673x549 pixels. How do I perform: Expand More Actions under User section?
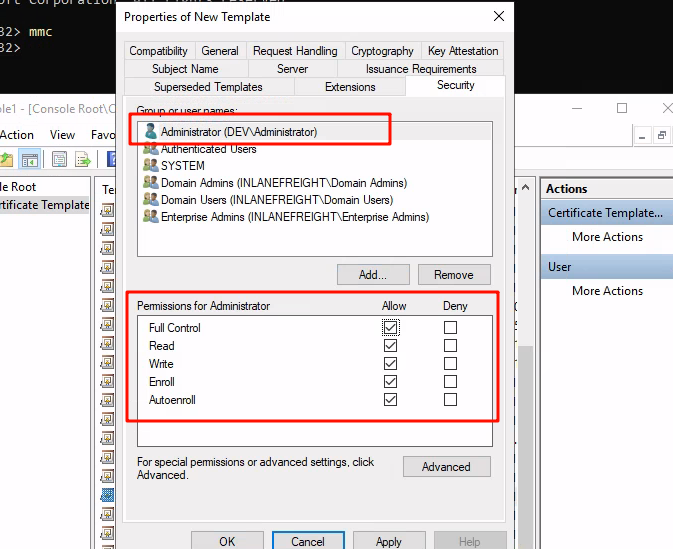pyautogui.click(x=607, y=291)
